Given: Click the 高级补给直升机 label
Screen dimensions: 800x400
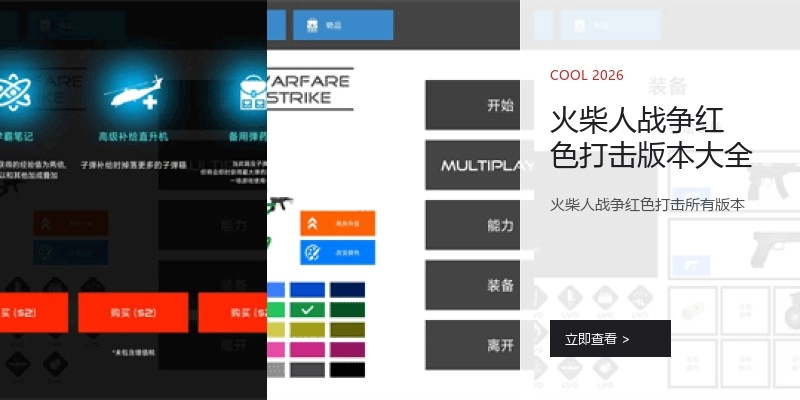Looking at the screenshot, I should (133, 137).
